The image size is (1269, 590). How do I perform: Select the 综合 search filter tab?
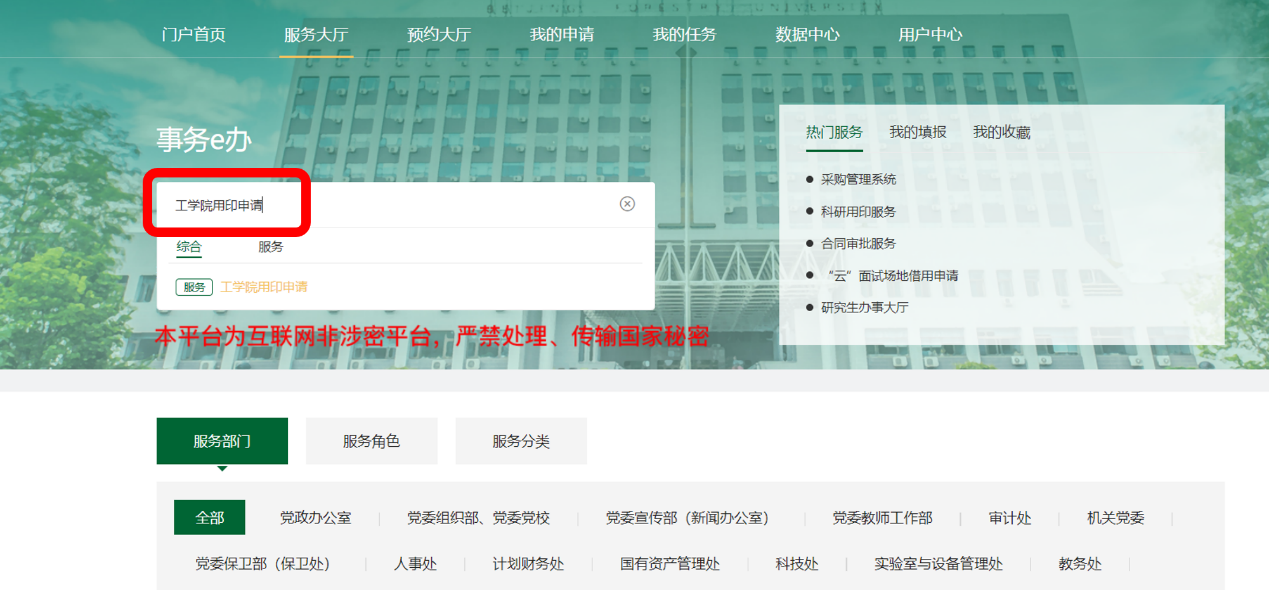point(189,247)
